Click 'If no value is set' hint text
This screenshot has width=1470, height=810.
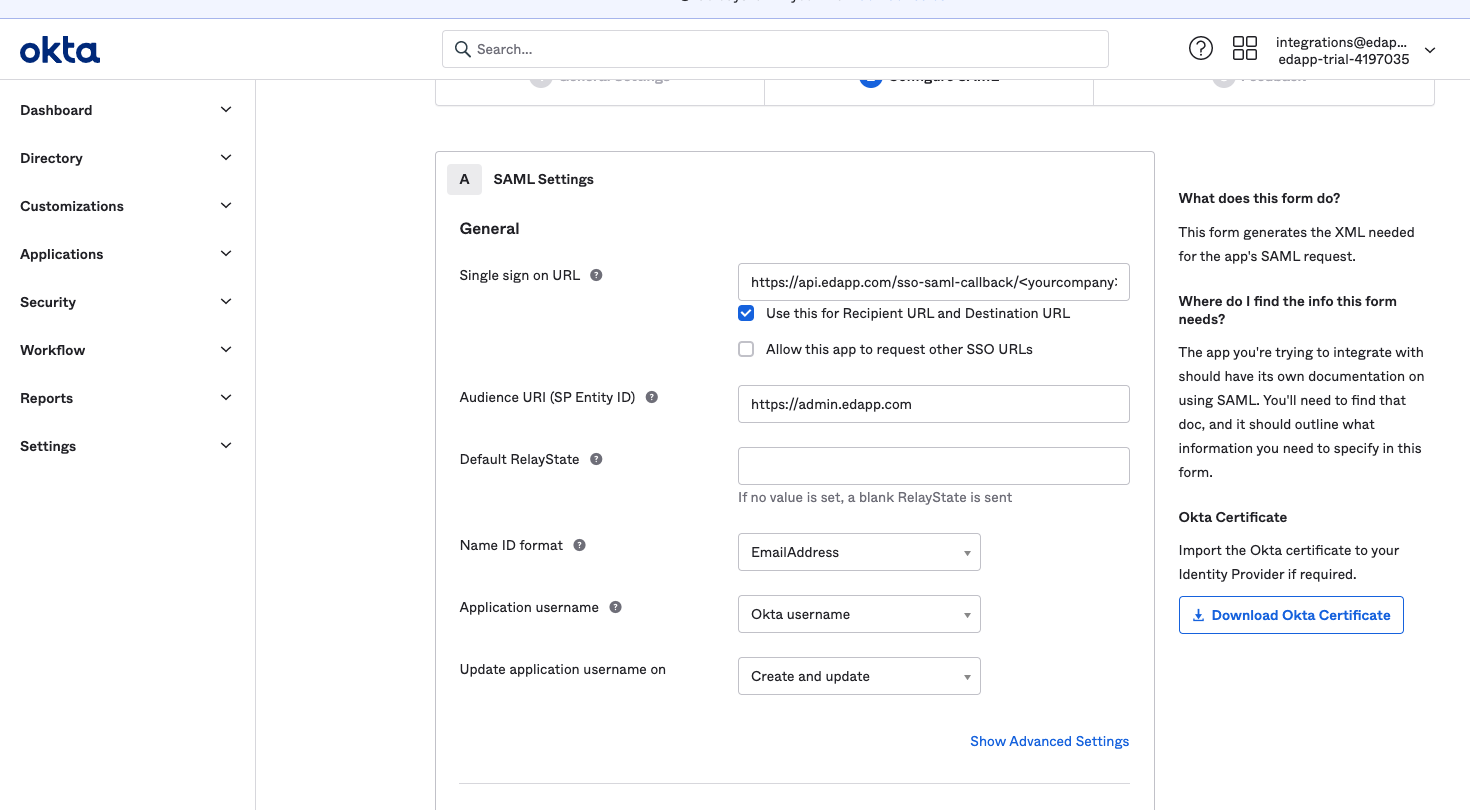[875, 497]
